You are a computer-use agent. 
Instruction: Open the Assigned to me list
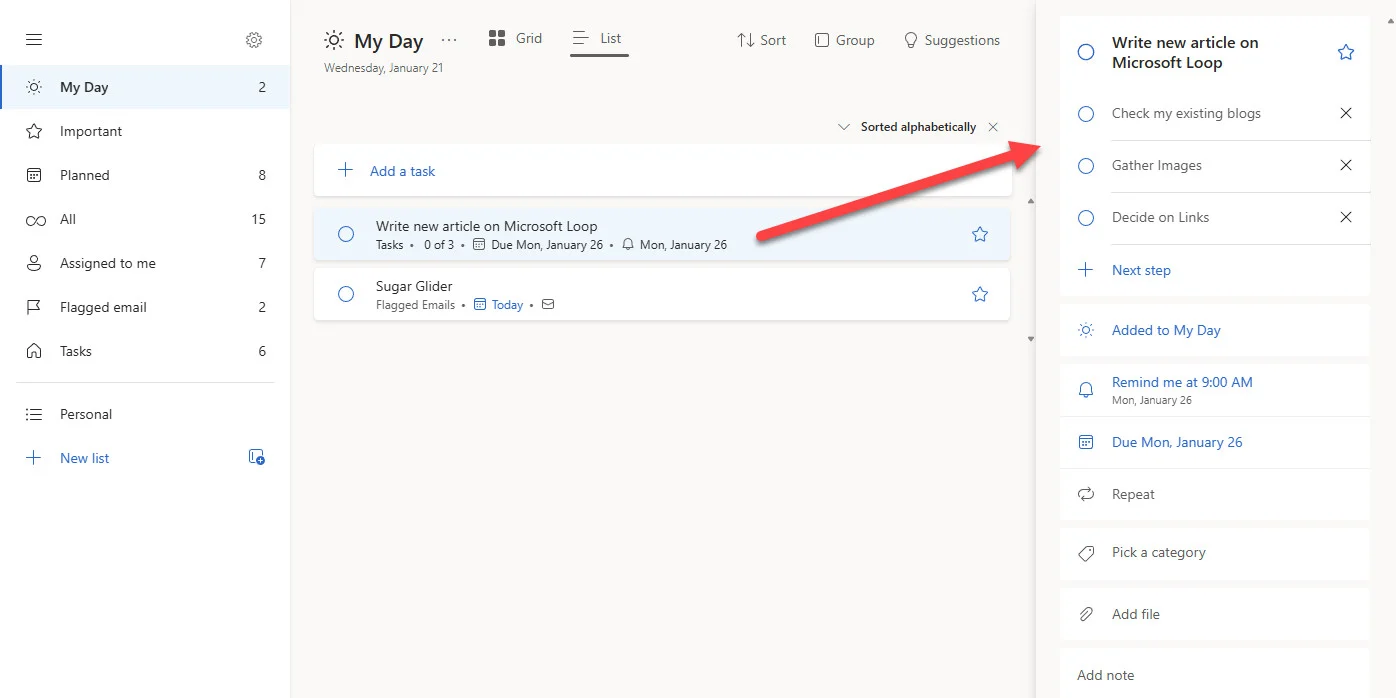tap(145, 263)
